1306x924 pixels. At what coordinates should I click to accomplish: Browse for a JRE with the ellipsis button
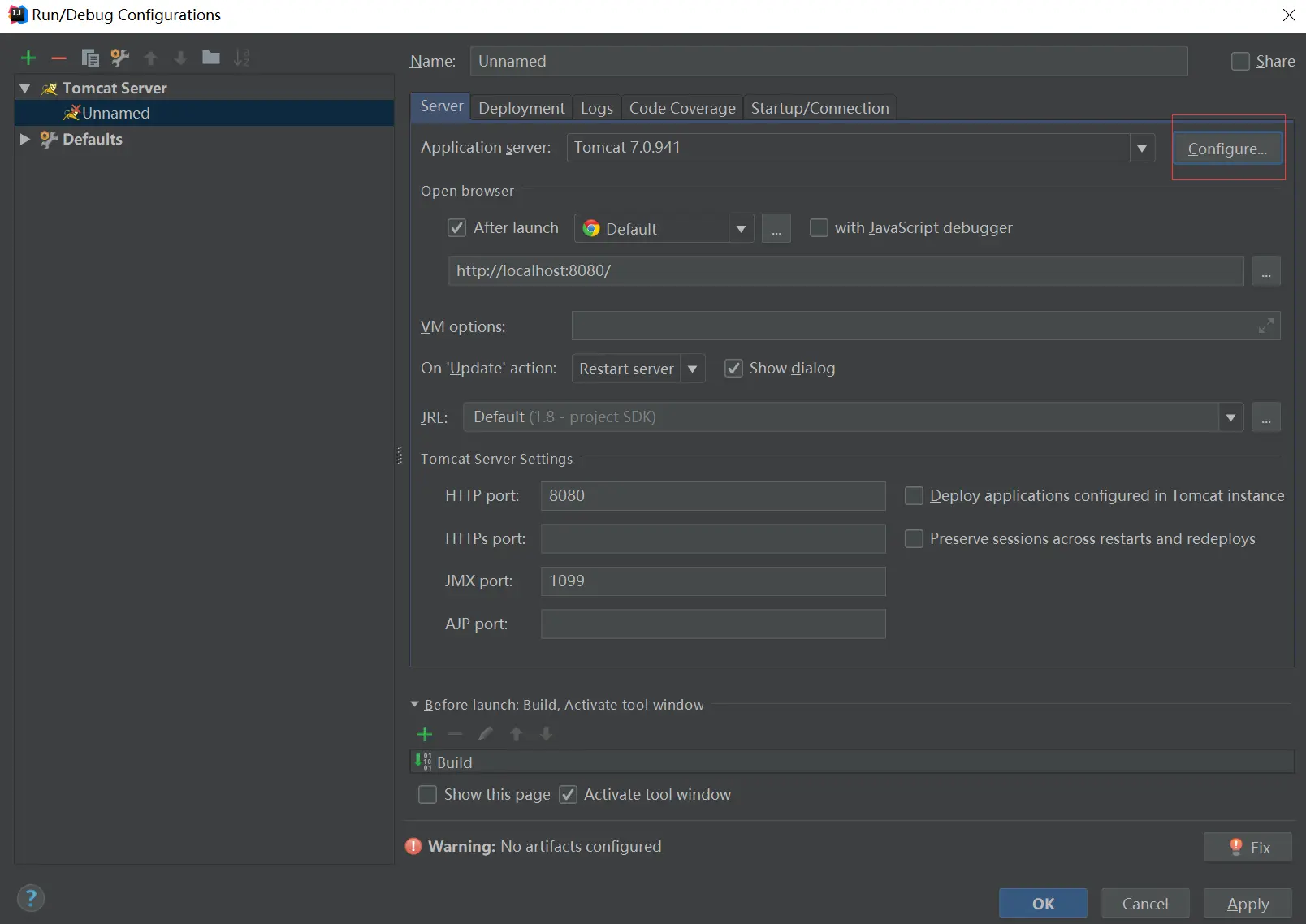pos(1266,417)
